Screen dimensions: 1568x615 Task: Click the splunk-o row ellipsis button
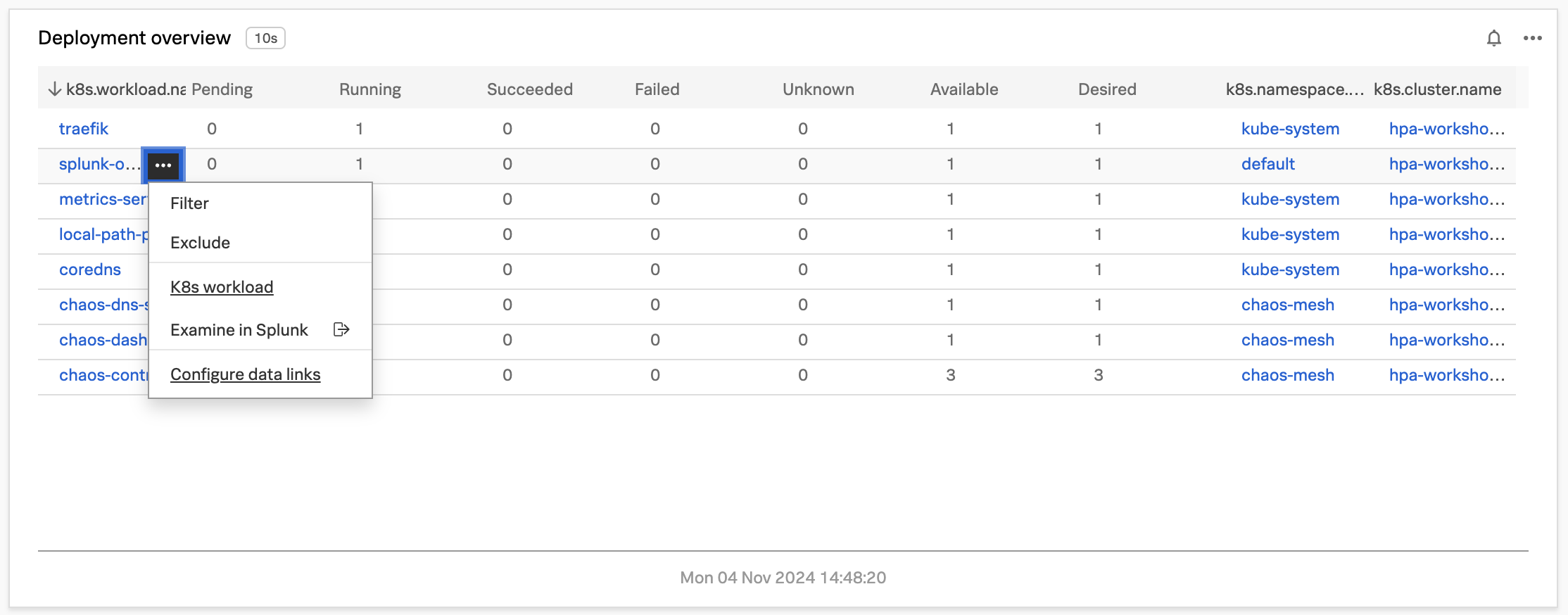pos(163,165)
